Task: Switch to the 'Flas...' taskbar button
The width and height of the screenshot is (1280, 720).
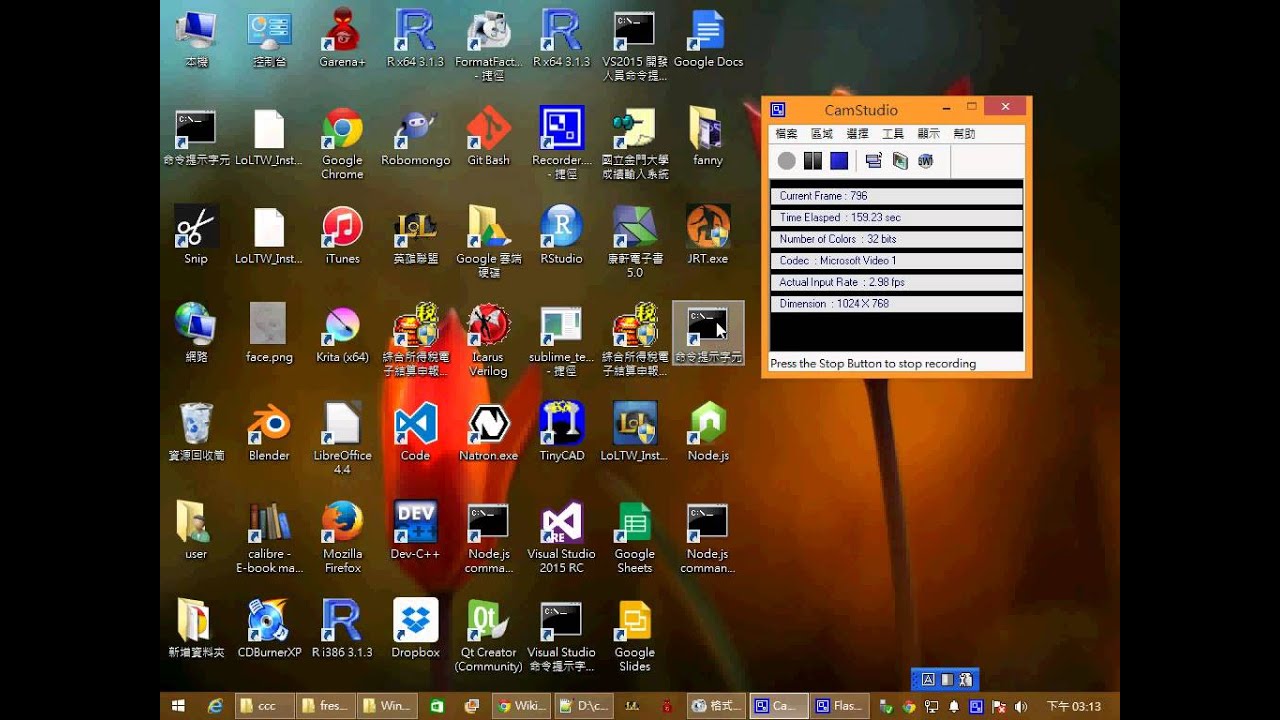Action: (x=840, y=706)
